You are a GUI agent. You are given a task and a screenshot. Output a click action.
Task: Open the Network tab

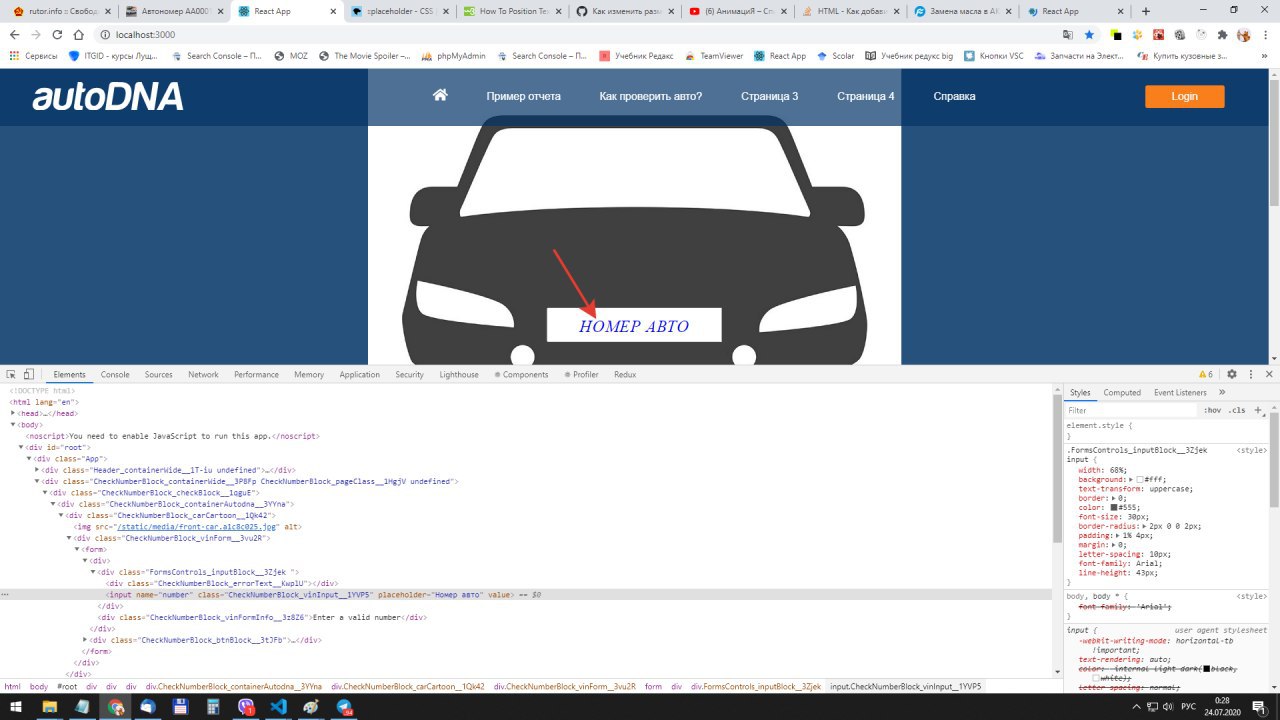point(203,374)
